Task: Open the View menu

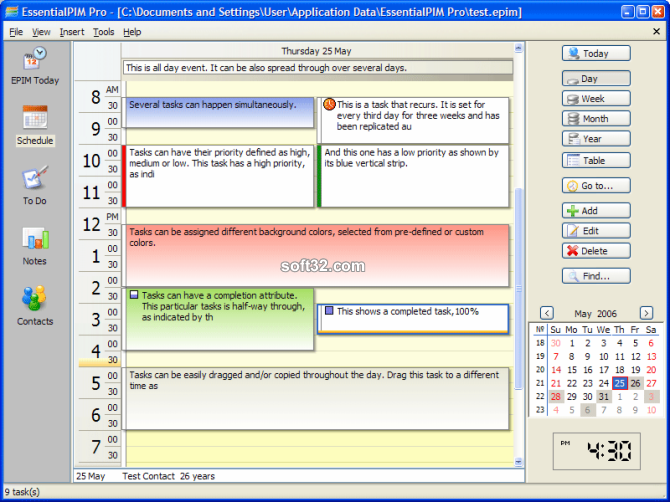Action: point(41,32)
